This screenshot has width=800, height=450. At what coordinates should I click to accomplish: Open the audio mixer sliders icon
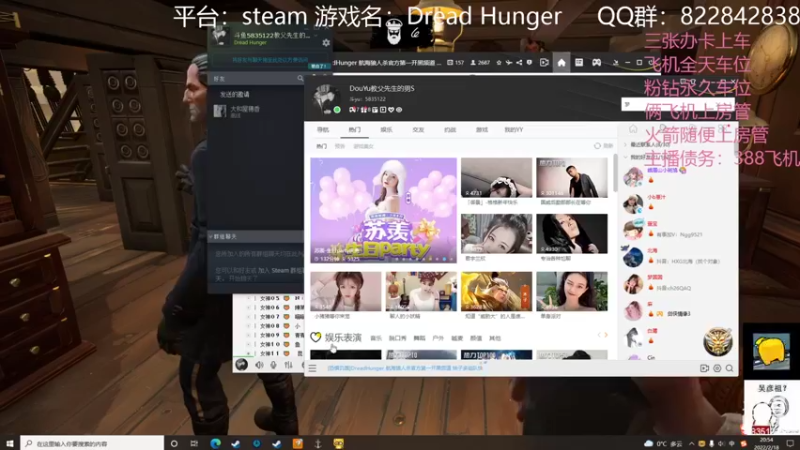point(289,365)
